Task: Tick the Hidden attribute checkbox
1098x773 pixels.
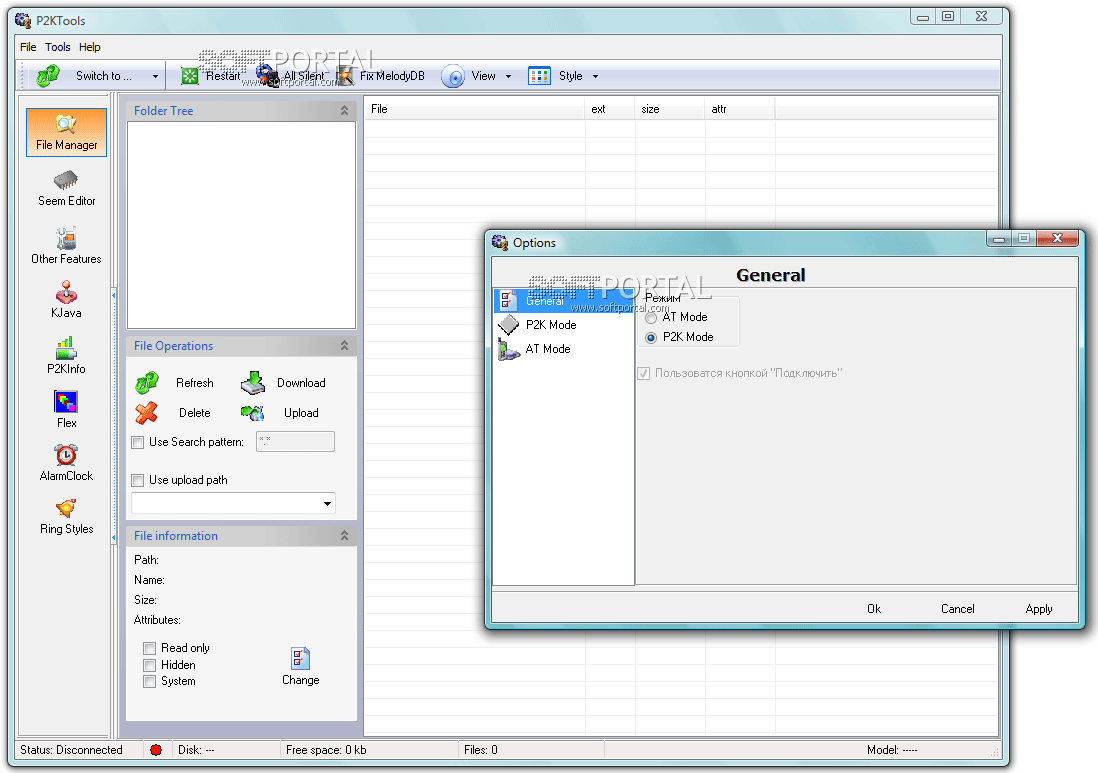Action: click(x=149, y=665)
